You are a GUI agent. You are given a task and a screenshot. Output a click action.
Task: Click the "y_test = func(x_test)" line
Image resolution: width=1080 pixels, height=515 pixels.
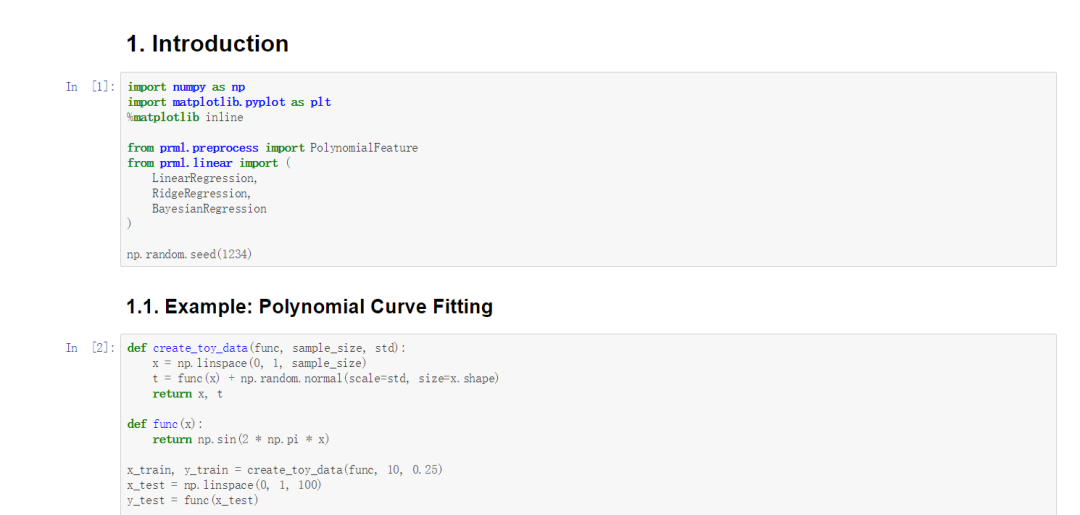(x=192, y=500)
